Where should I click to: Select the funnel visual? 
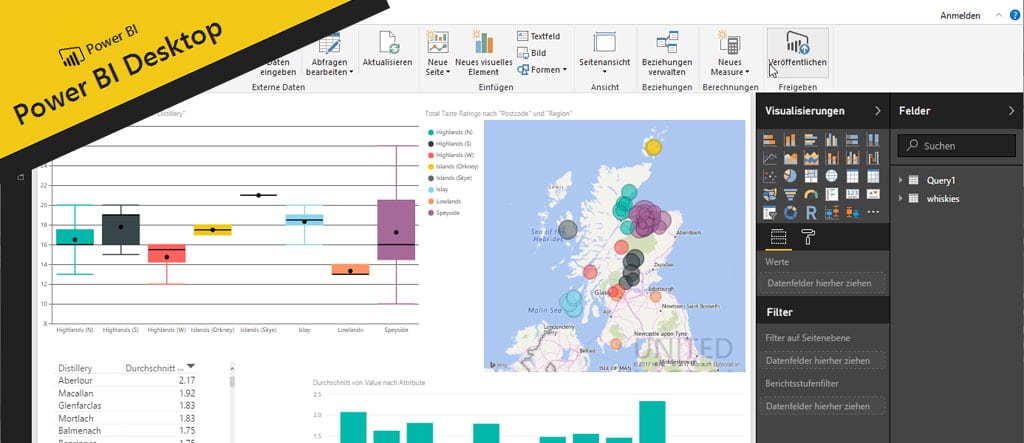pos(790,194)
